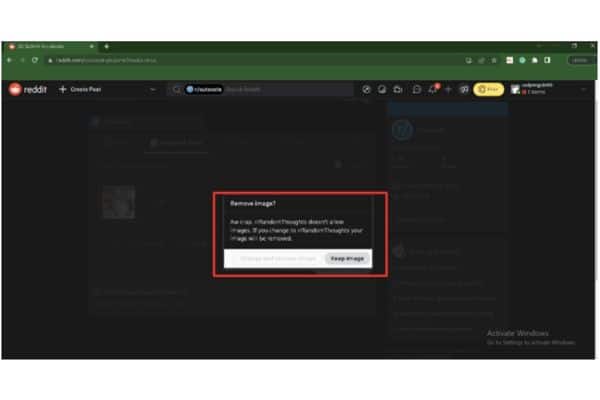This screenshot has height=400, width=600.
Task: Click the browser back arrow
Action: coord(10,60)
